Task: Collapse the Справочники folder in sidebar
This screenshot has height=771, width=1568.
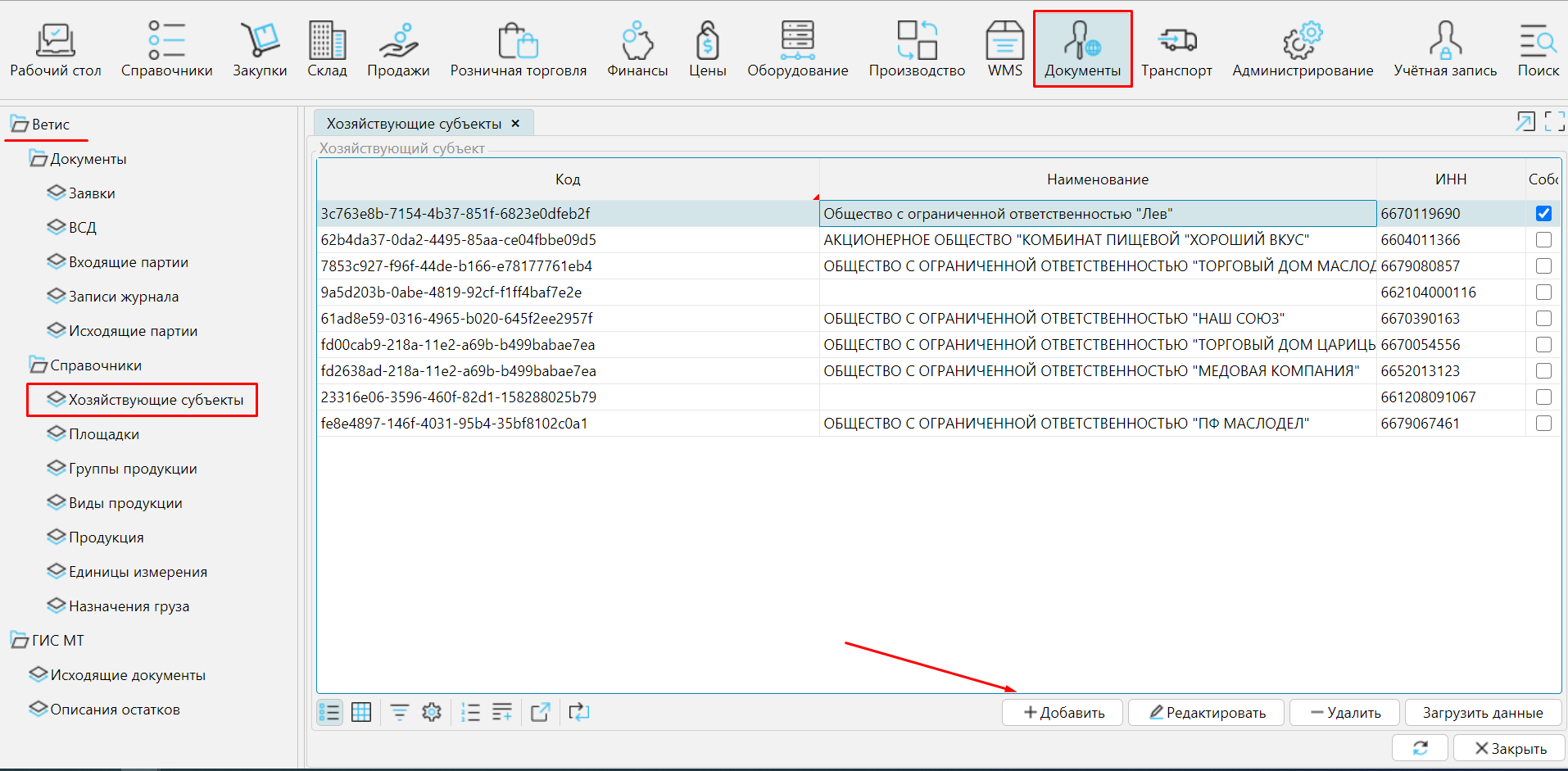Action: pyautogui.click(x=38, y=365)
